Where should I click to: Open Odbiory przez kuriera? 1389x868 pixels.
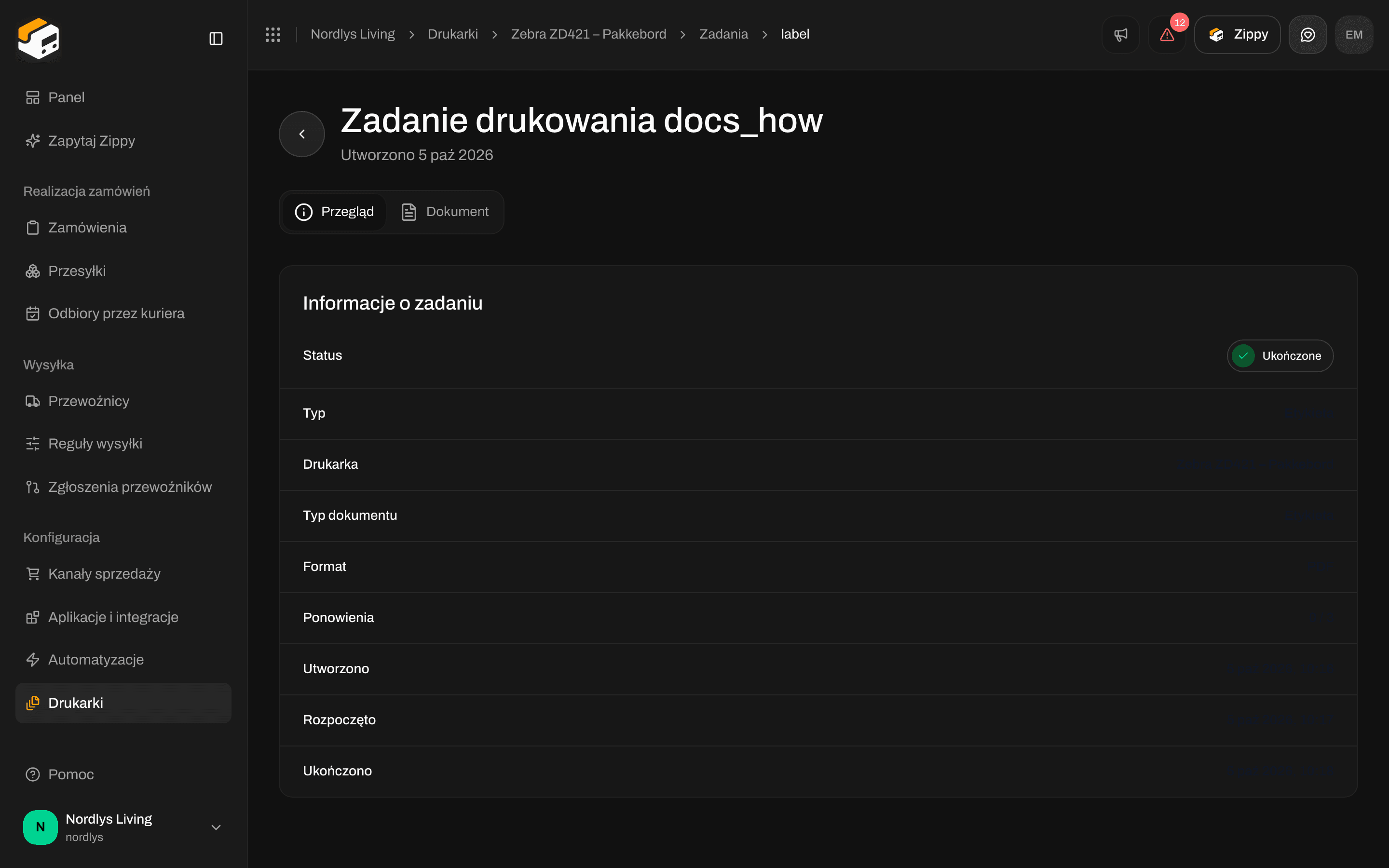point(123,313)
